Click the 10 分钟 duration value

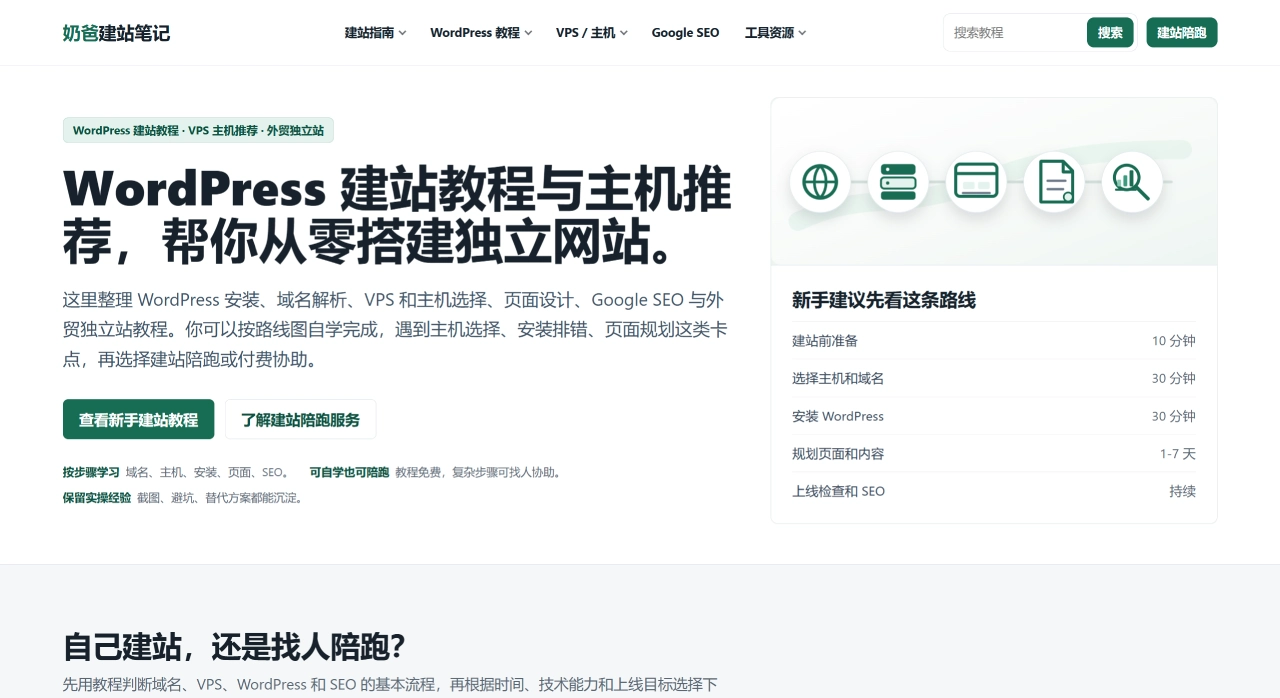[1174, 341]
